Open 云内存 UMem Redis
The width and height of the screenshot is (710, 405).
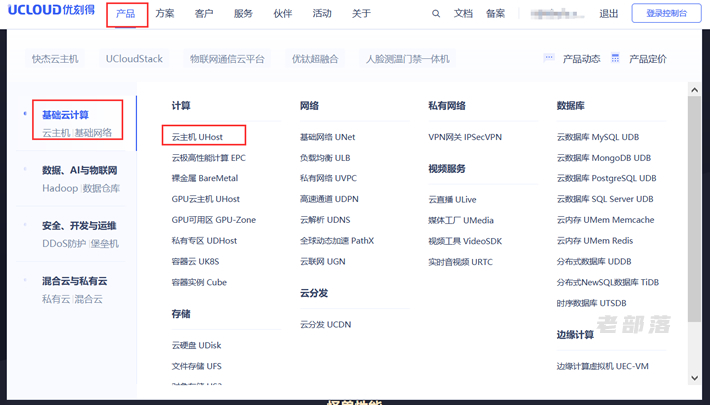595,241
